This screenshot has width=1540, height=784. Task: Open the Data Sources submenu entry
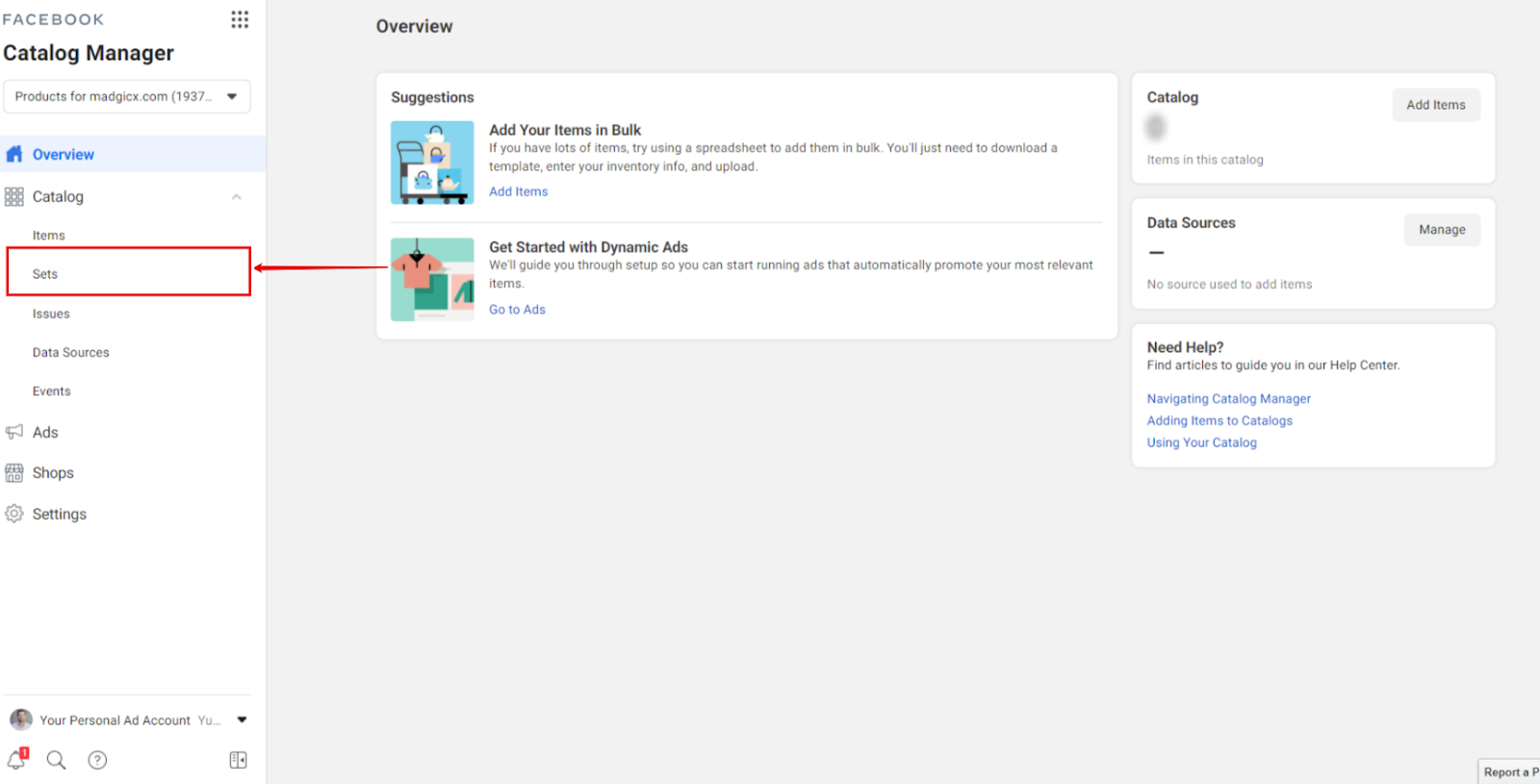(71, 353)
